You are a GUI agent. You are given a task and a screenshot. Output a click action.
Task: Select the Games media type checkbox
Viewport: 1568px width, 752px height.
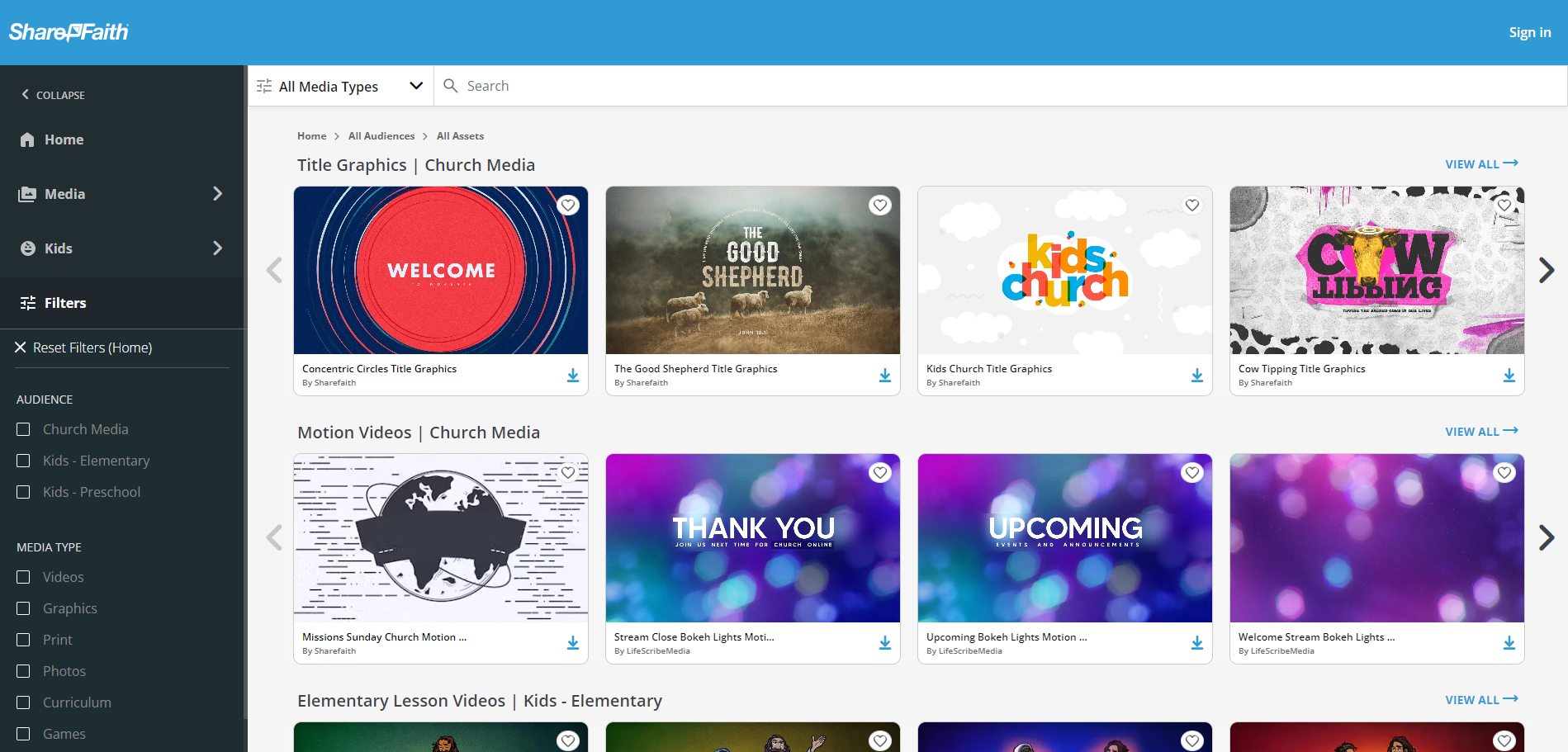[23, 734]
